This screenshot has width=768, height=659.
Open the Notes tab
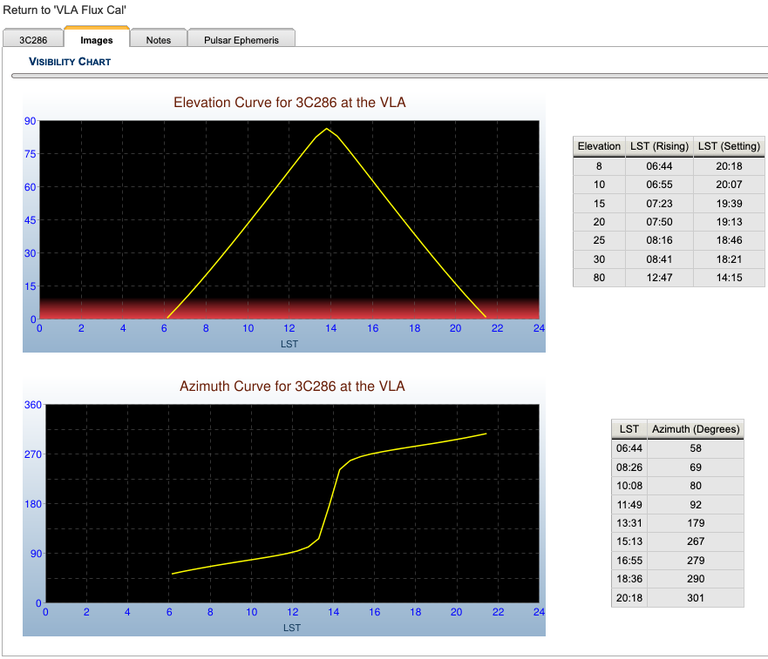(x=158, y=40)
